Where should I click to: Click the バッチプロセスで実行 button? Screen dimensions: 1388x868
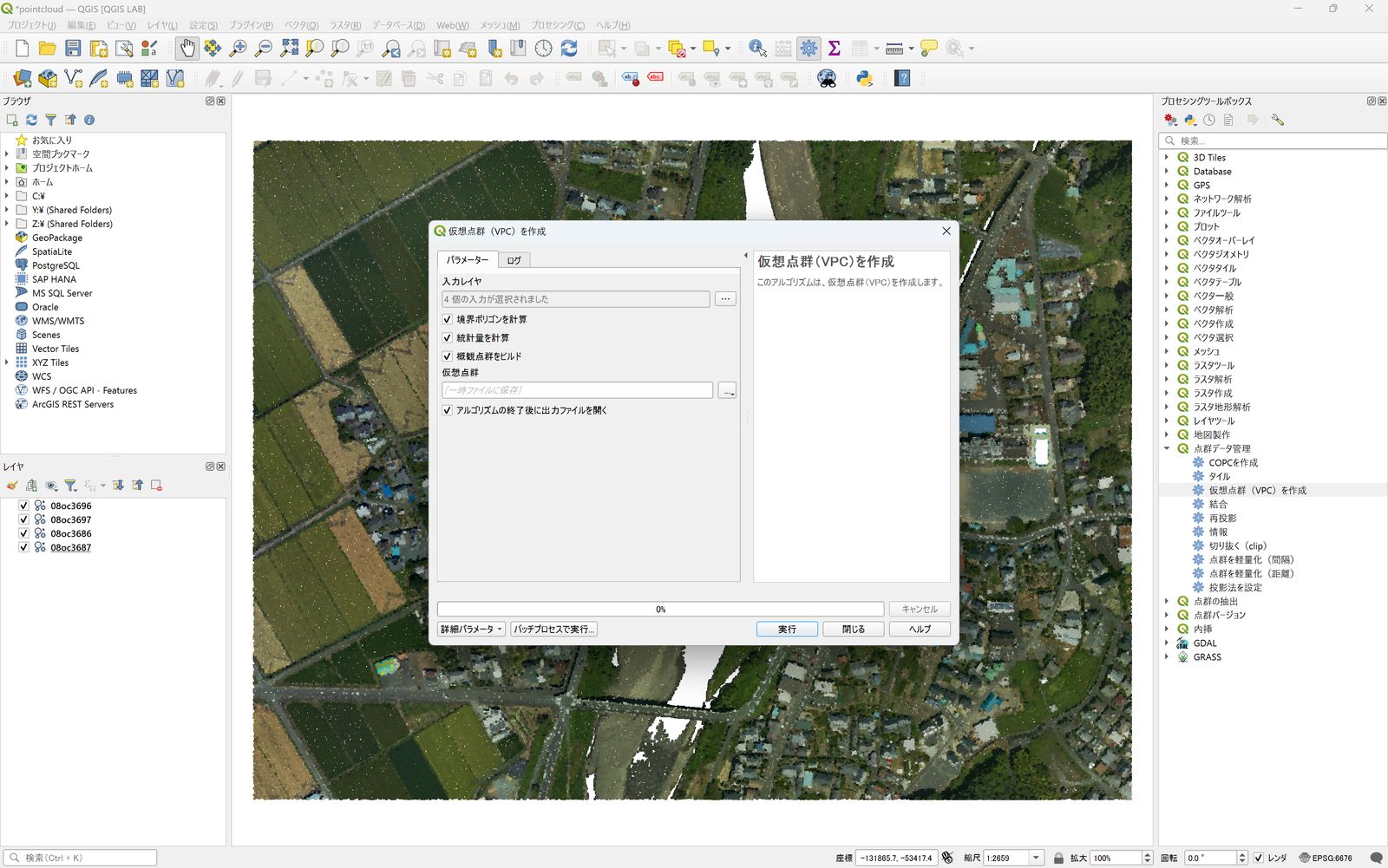tap(553, 629)
